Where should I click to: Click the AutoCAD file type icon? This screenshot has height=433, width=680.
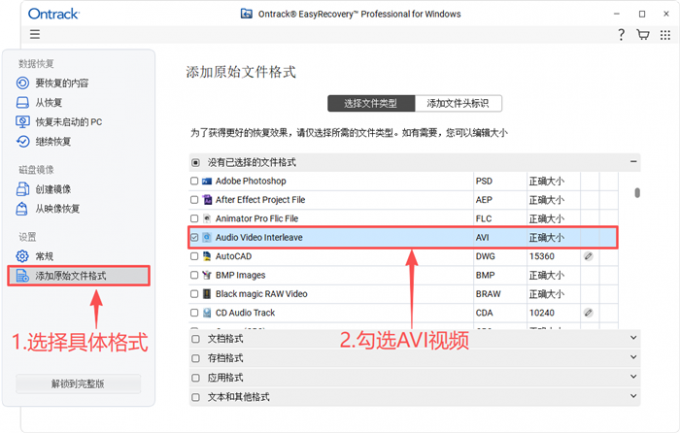(x=207, y=256)
